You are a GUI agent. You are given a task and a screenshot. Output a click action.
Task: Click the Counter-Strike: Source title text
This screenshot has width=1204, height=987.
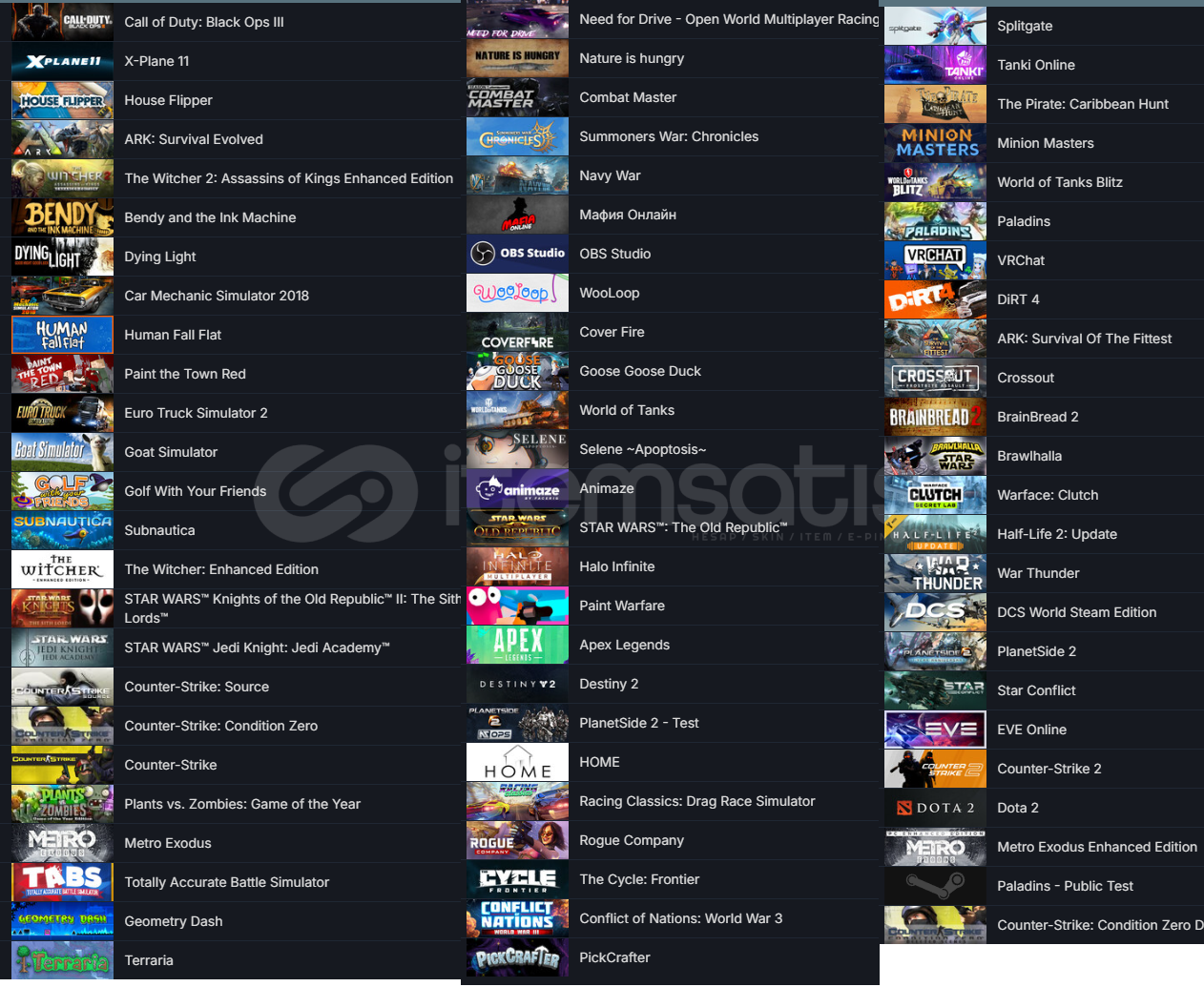(197, 687)
